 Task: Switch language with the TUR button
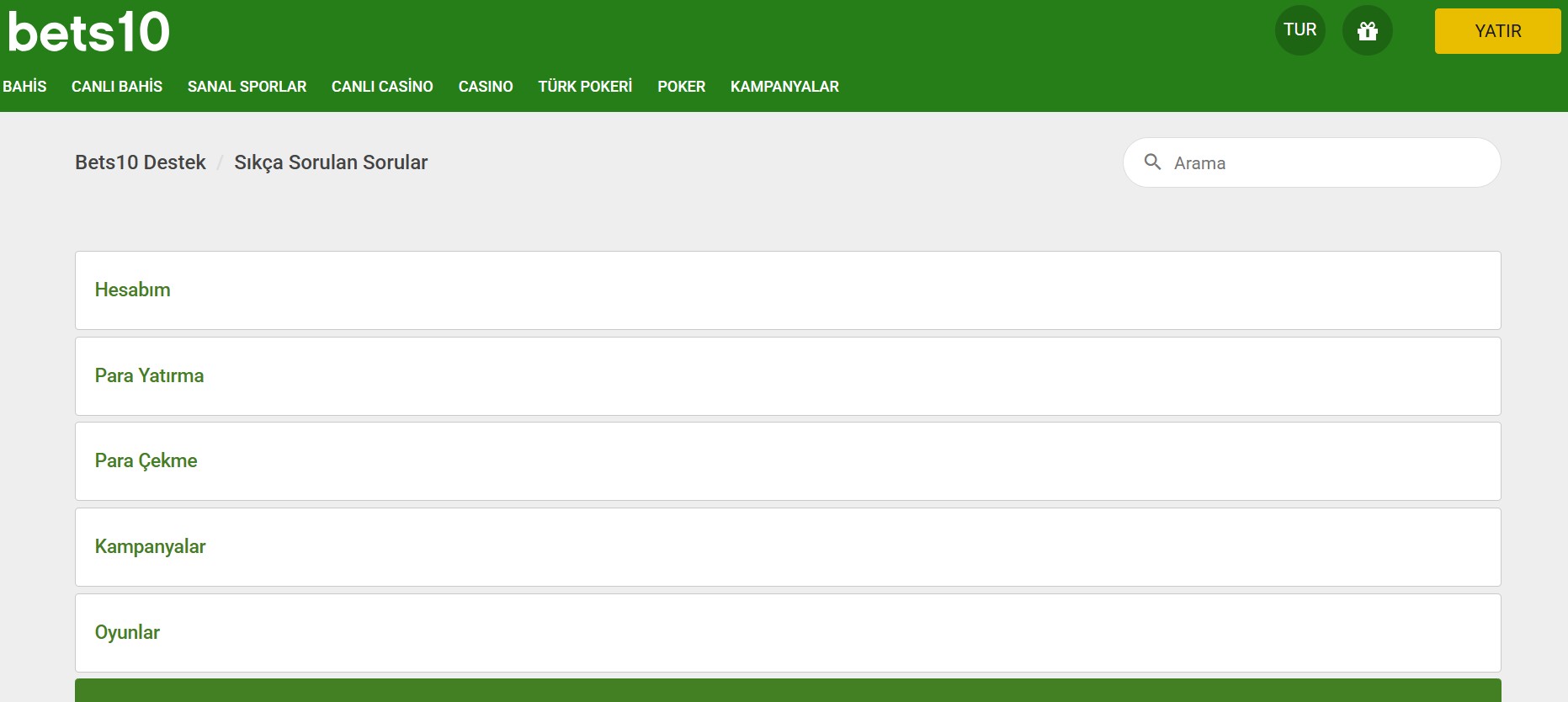click(1300, 30)
